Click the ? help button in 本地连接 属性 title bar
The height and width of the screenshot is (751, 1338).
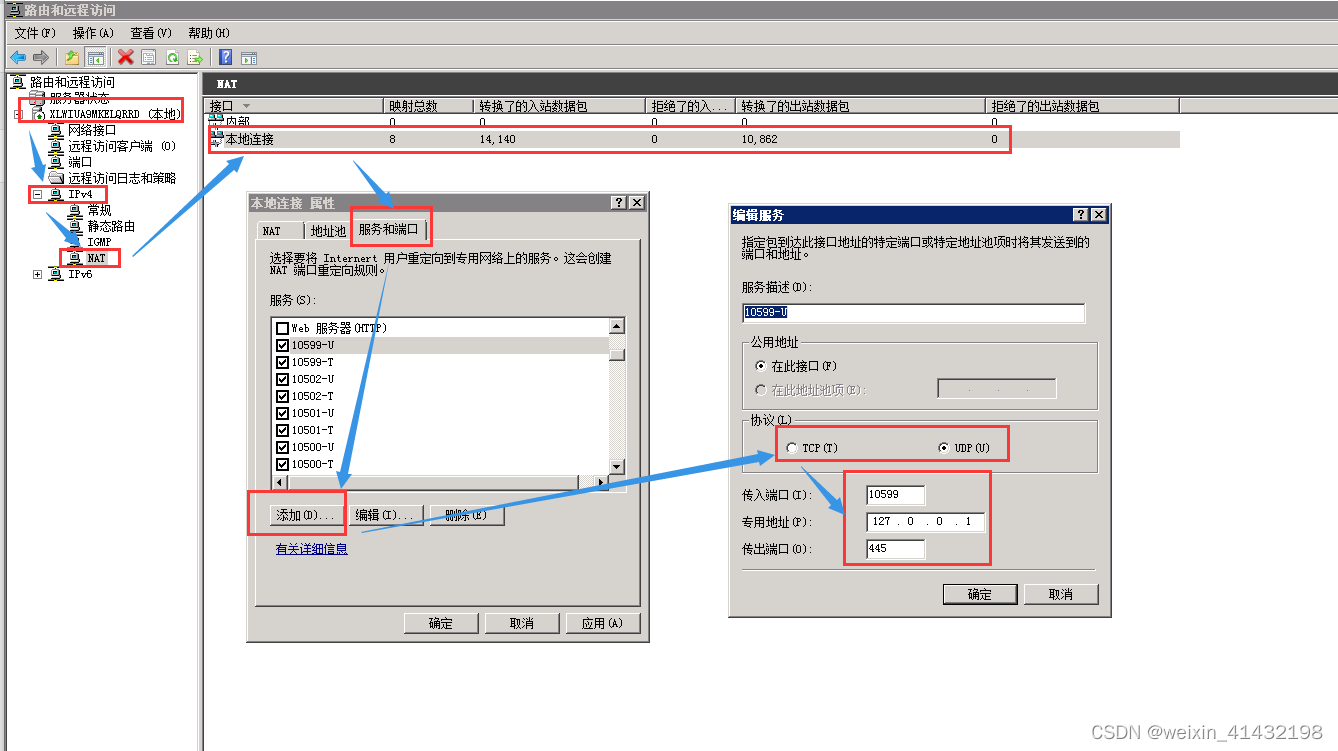point(620,202)
